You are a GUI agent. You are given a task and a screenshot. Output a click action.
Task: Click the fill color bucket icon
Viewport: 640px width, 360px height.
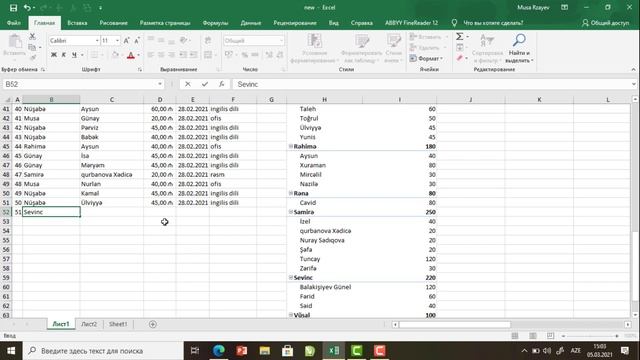click(115, 55)
